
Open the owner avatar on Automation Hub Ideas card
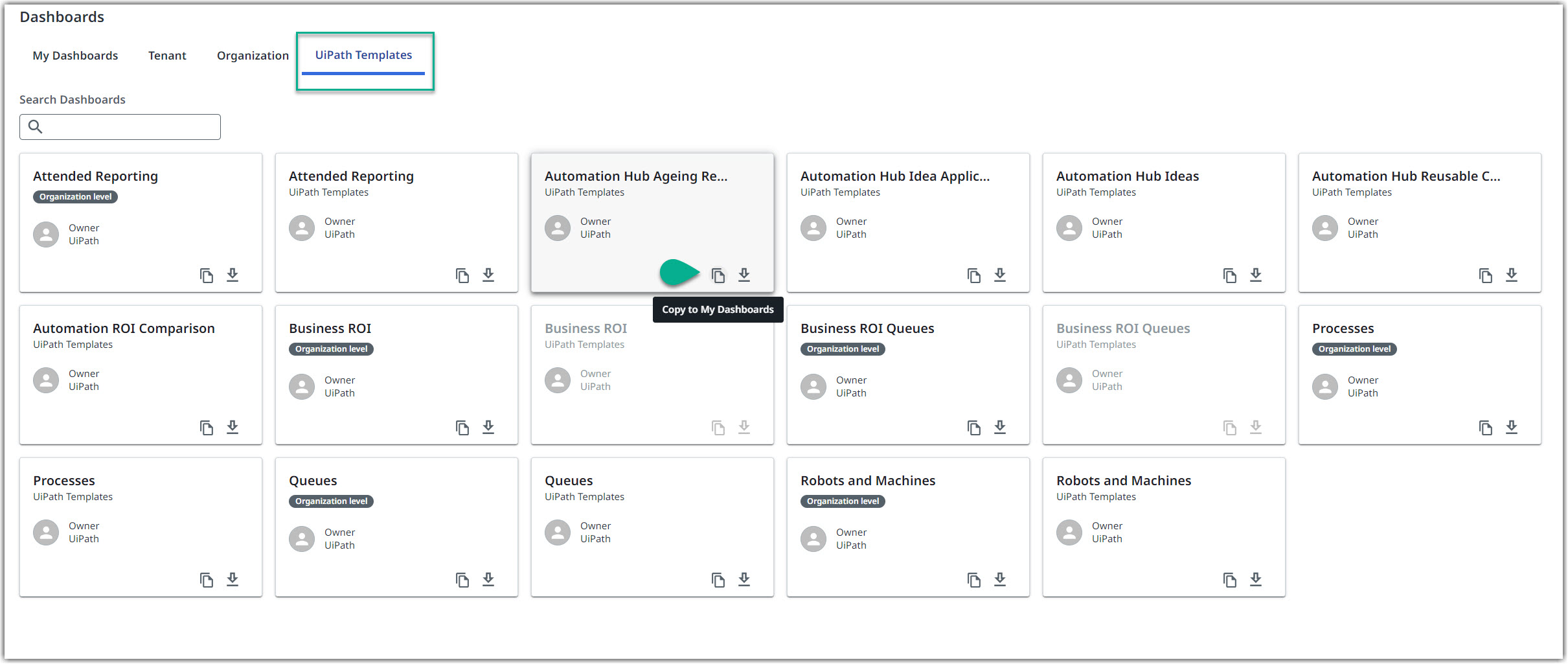coord(1069,228)
